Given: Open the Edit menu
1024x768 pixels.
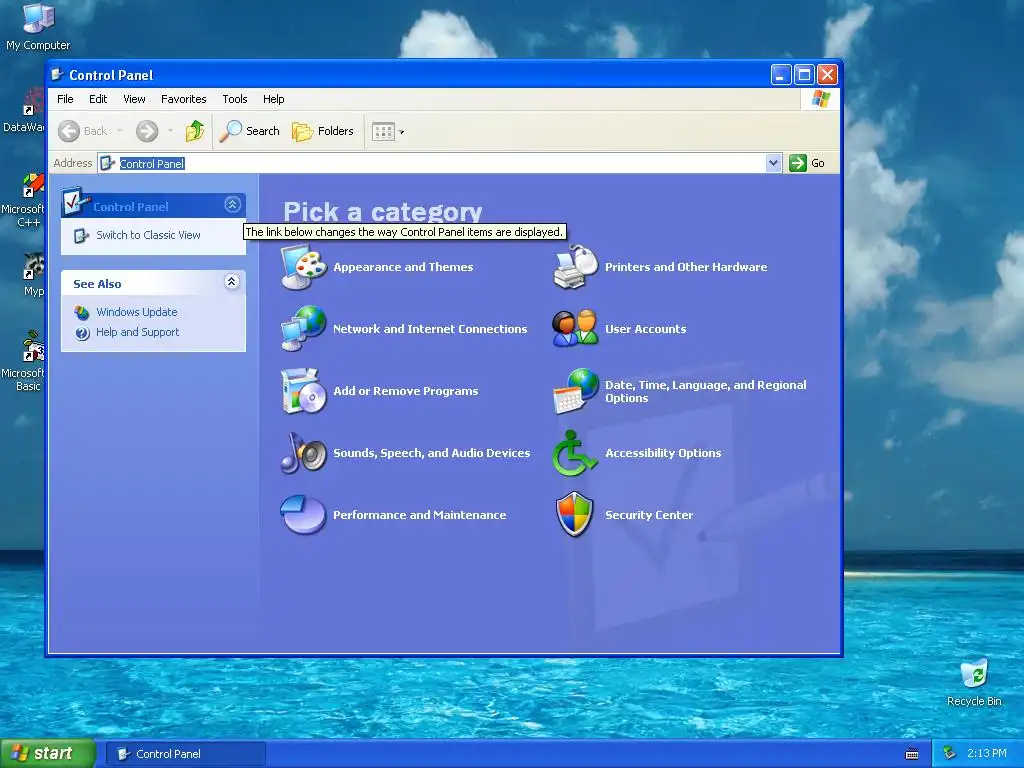Looking at the screenshot, I should click(98, 99).
